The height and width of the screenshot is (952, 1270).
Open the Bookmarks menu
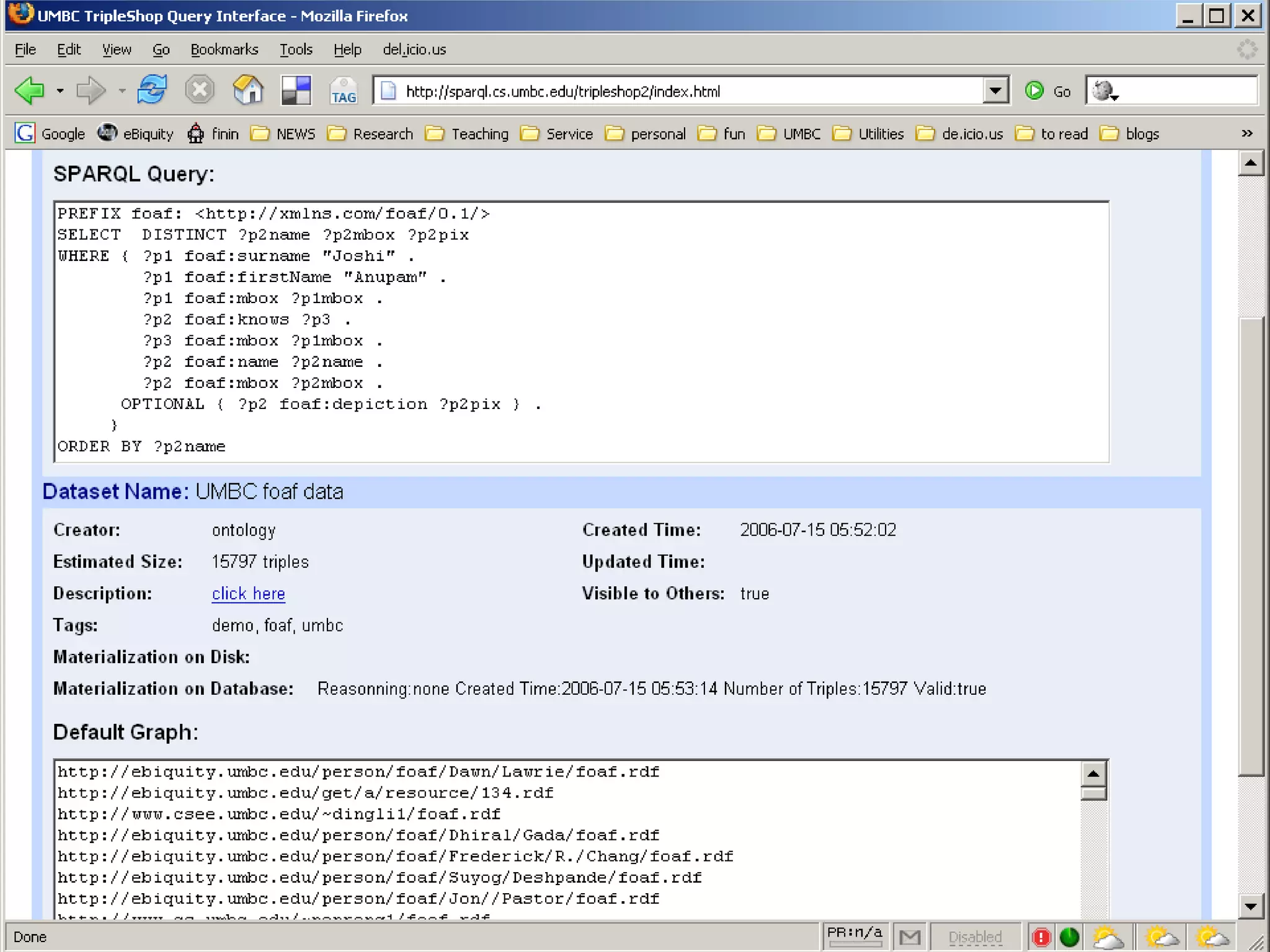[224, 50]
